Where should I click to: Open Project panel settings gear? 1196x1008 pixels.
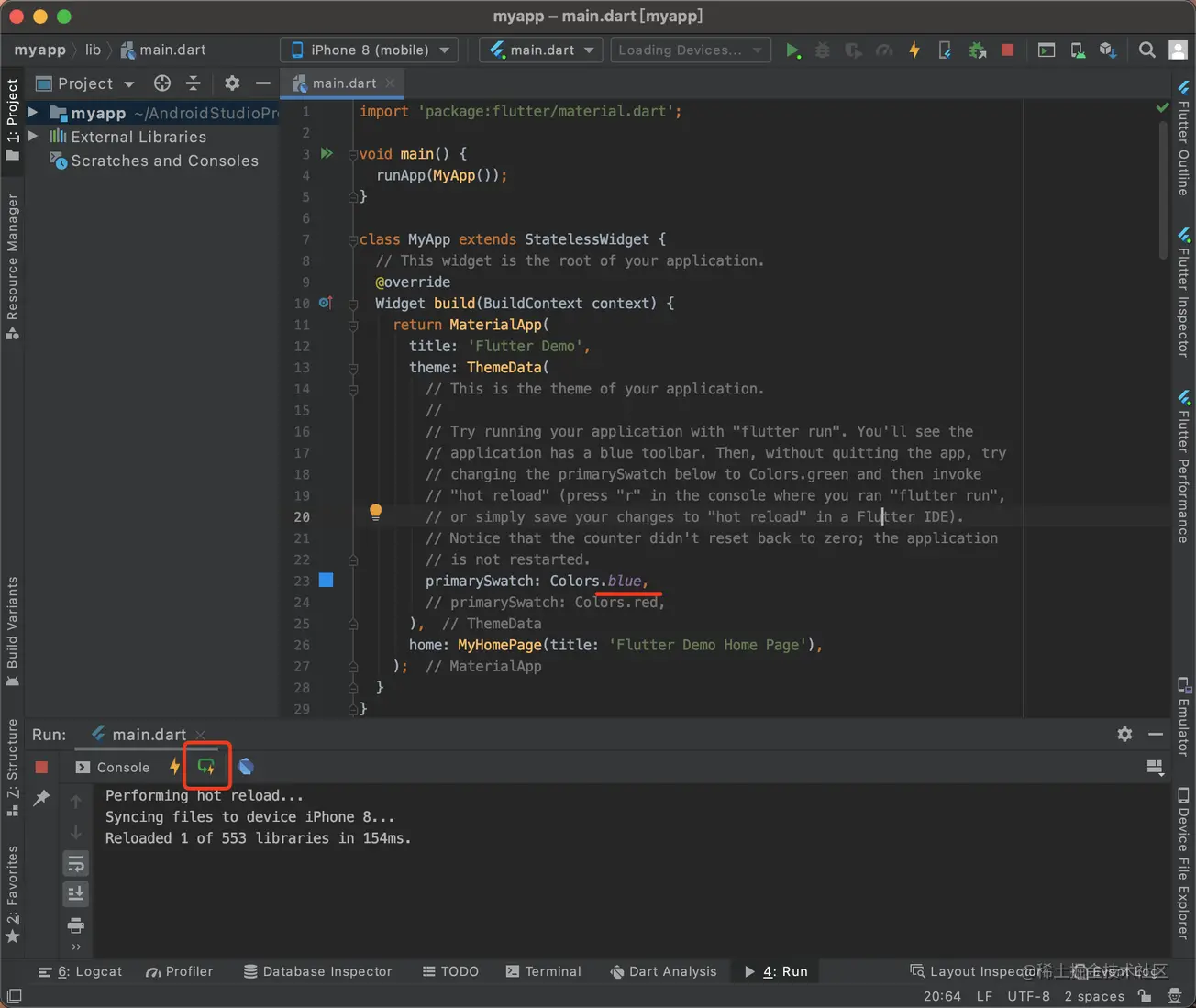pos(232,83)
